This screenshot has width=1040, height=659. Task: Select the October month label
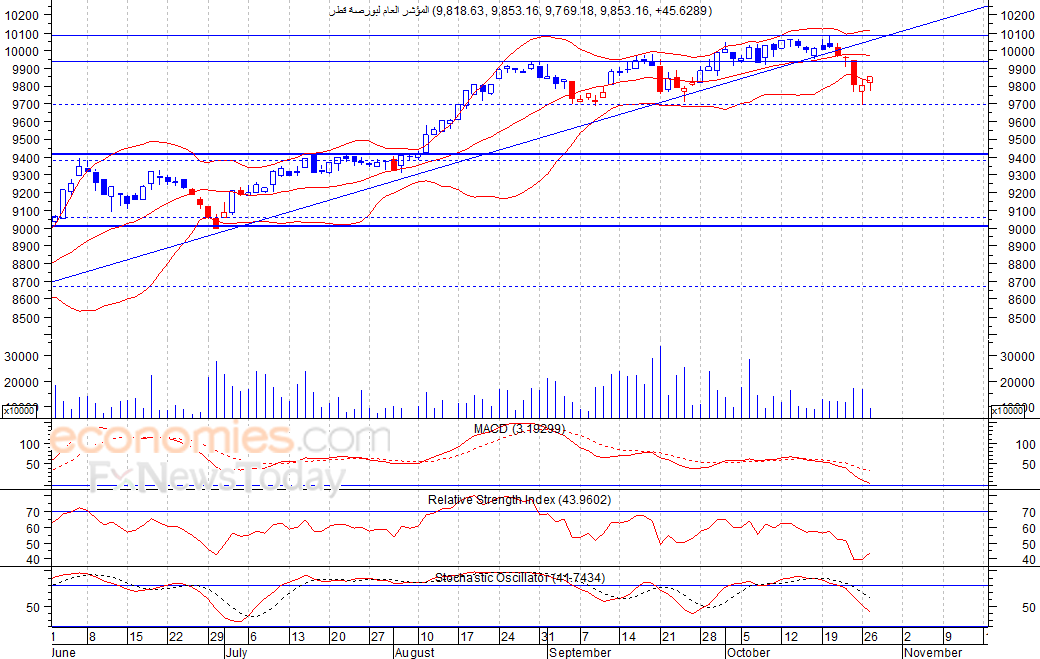(748, 652)
